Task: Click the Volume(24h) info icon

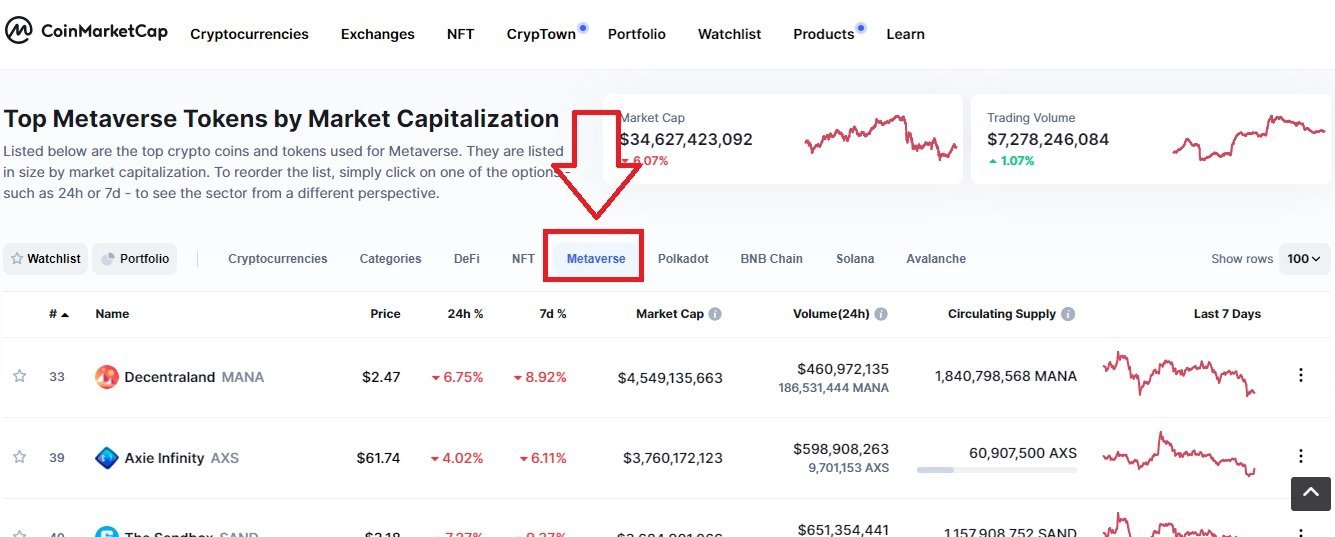Action: pyautogui.click(x=881, y=314)
